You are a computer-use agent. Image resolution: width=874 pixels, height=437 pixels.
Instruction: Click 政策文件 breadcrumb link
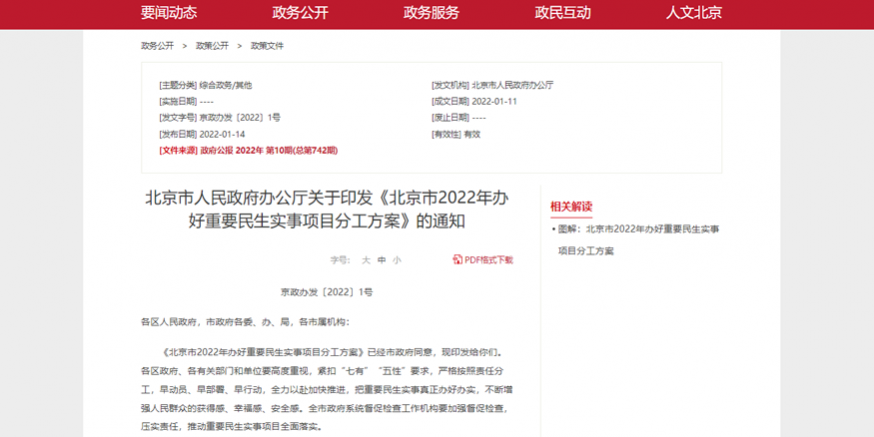pyautogui.click(x=267, y=46)
